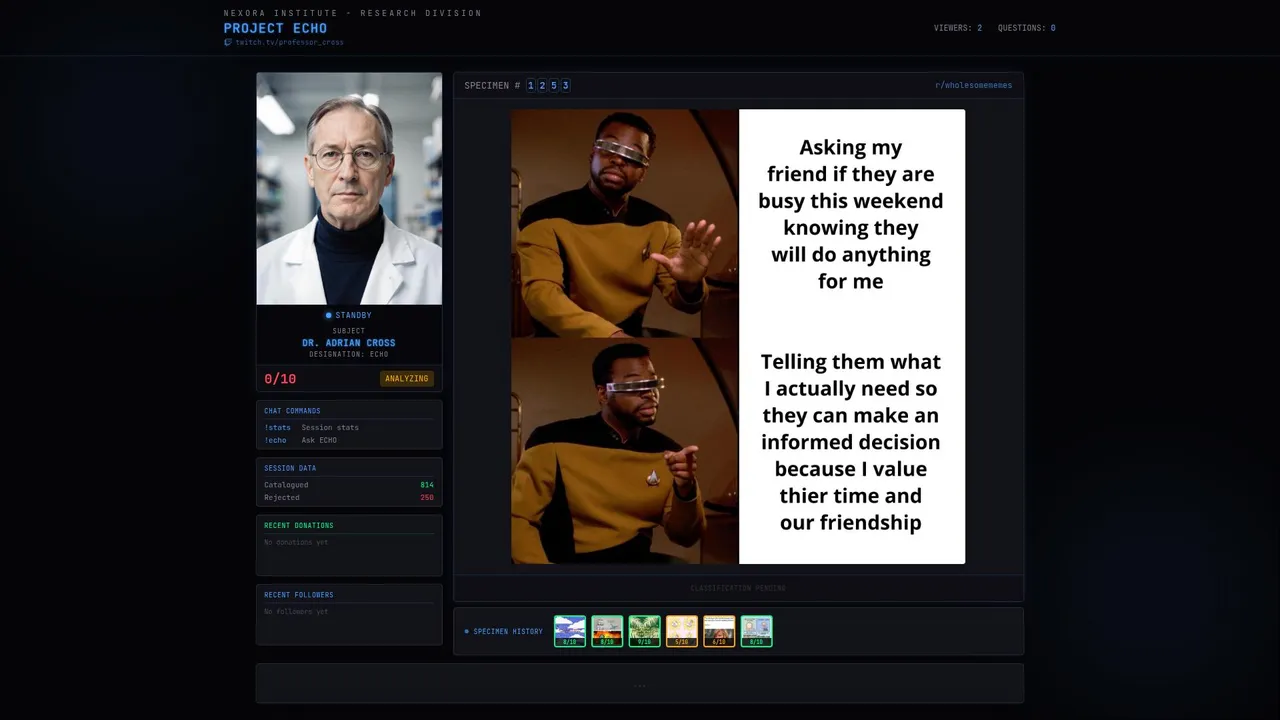Select the !echo chat command
The height and width of the screenshot is (720, 1280).
(x=275, y=440)
